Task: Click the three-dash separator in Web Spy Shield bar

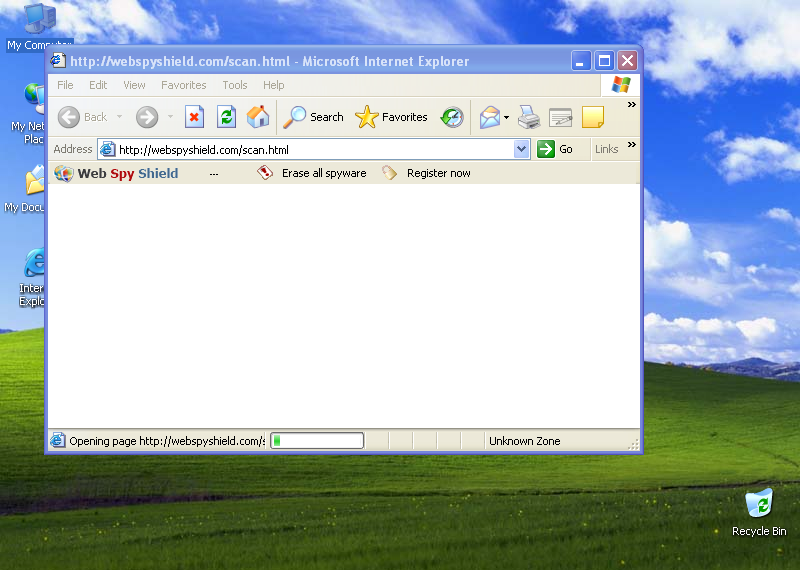Action: pyautogui.click(x=214, y=174)
